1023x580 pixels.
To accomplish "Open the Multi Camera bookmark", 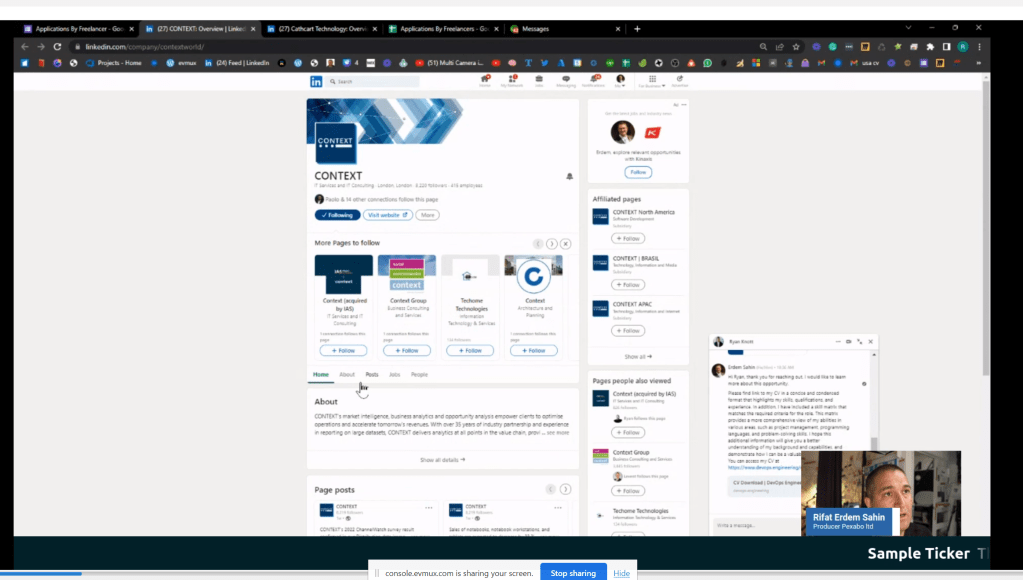I will click(x=450, y=63).
